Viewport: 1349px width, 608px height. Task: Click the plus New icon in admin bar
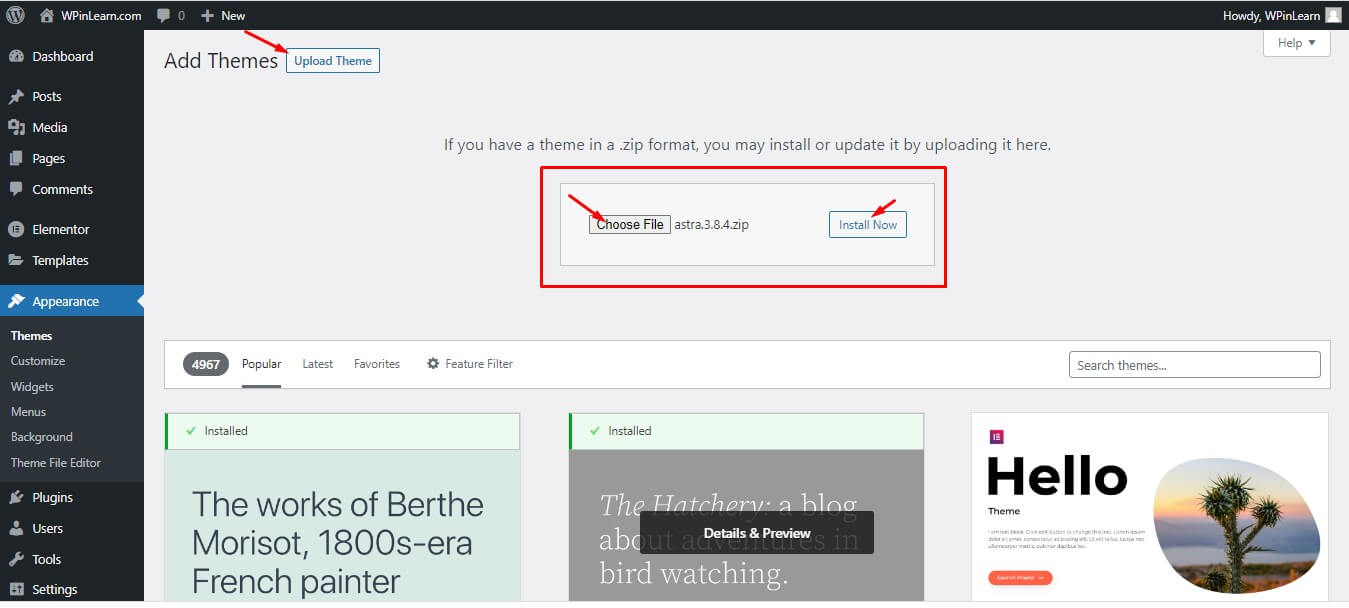point(207,16)
